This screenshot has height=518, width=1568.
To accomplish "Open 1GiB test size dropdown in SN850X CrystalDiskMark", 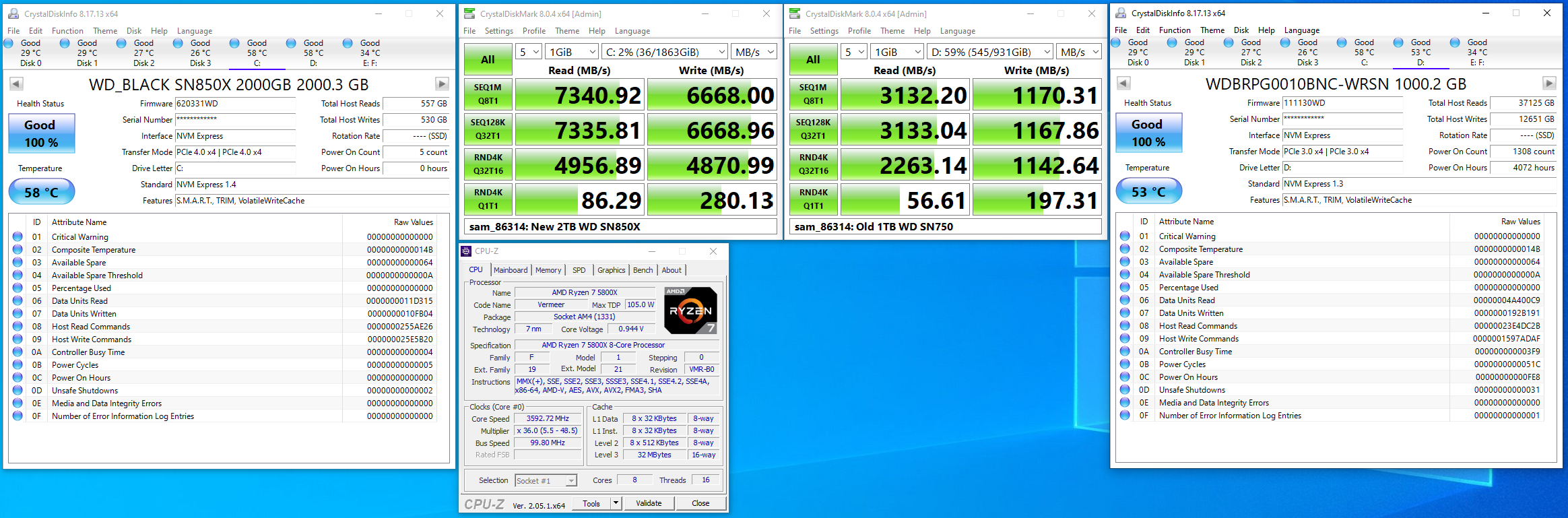I will 572,52.
